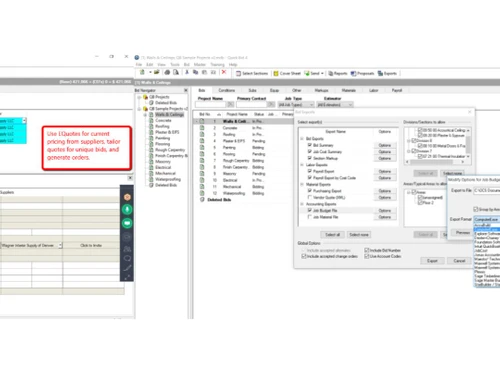Screen dimensions: 500x375
Task: Enable the Job Material File checkbox
Action: (310, 217)
